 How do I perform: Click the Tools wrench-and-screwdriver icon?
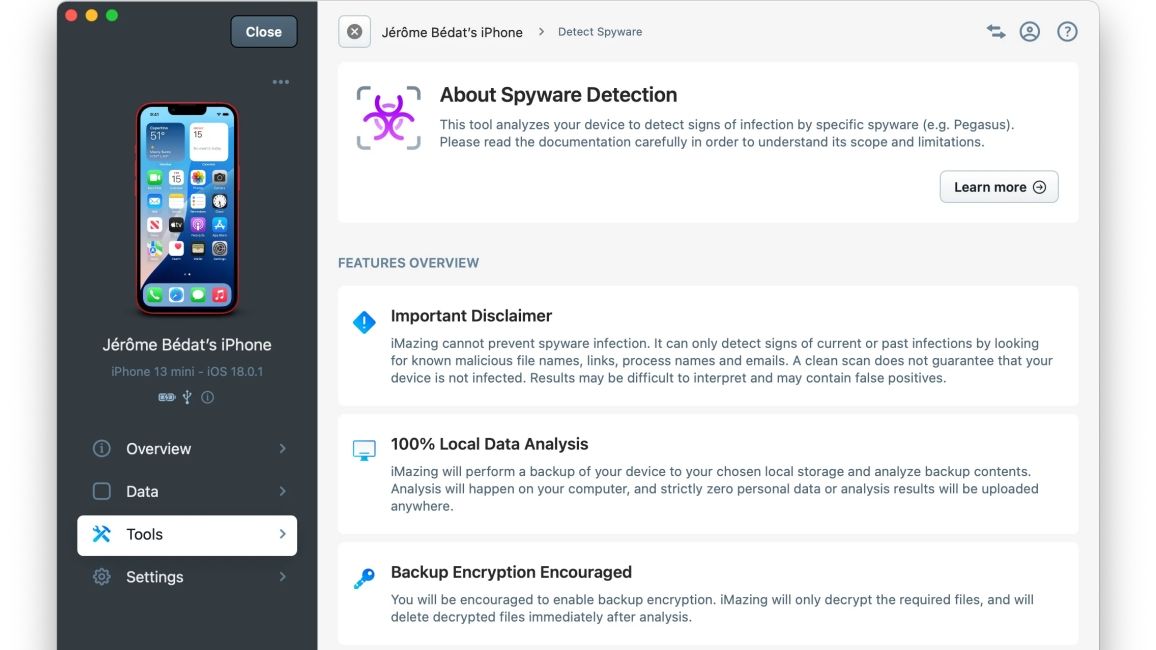[x=102, y=534]
